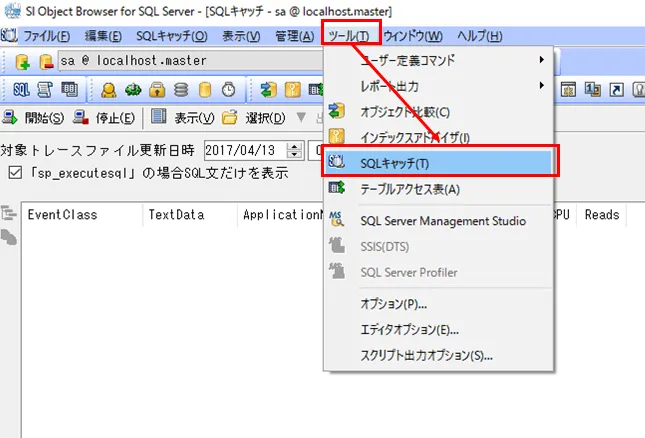Choose テーブルアクセス表(A) menu item
The width and height of the screenshot is (645, 438).
pos(439,189)
